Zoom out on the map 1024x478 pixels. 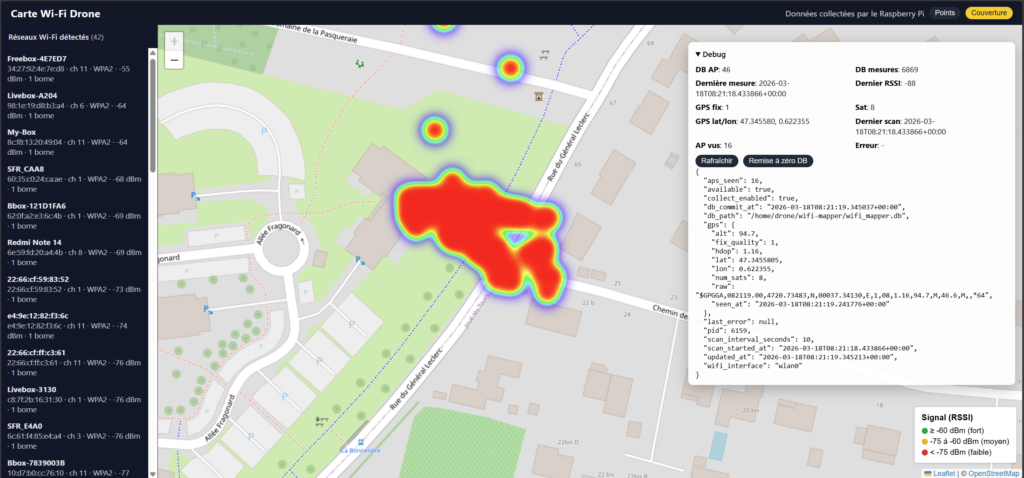[174, 60]
